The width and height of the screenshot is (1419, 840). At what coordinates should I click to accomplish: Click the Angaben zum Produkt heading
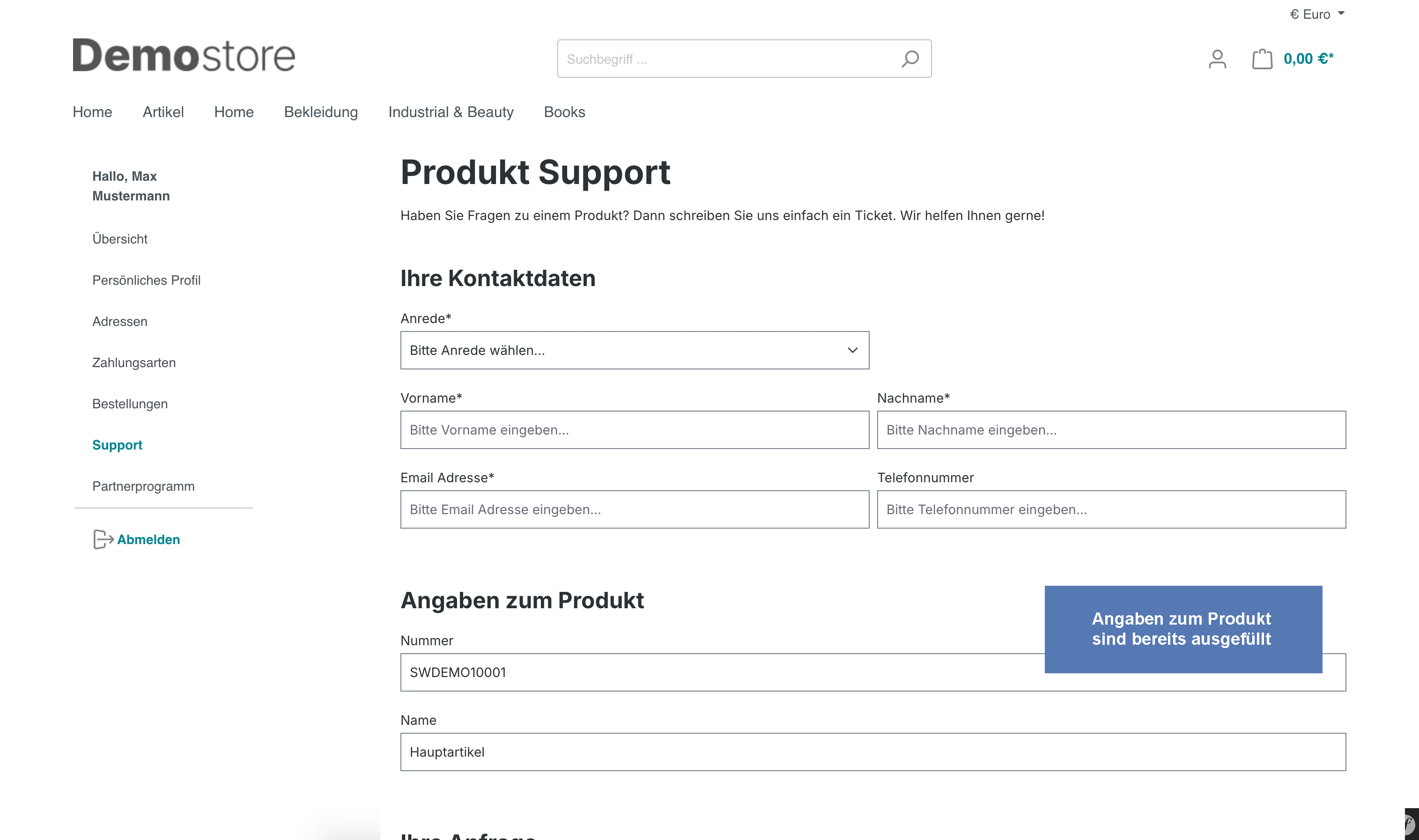(x=522, y=601)
